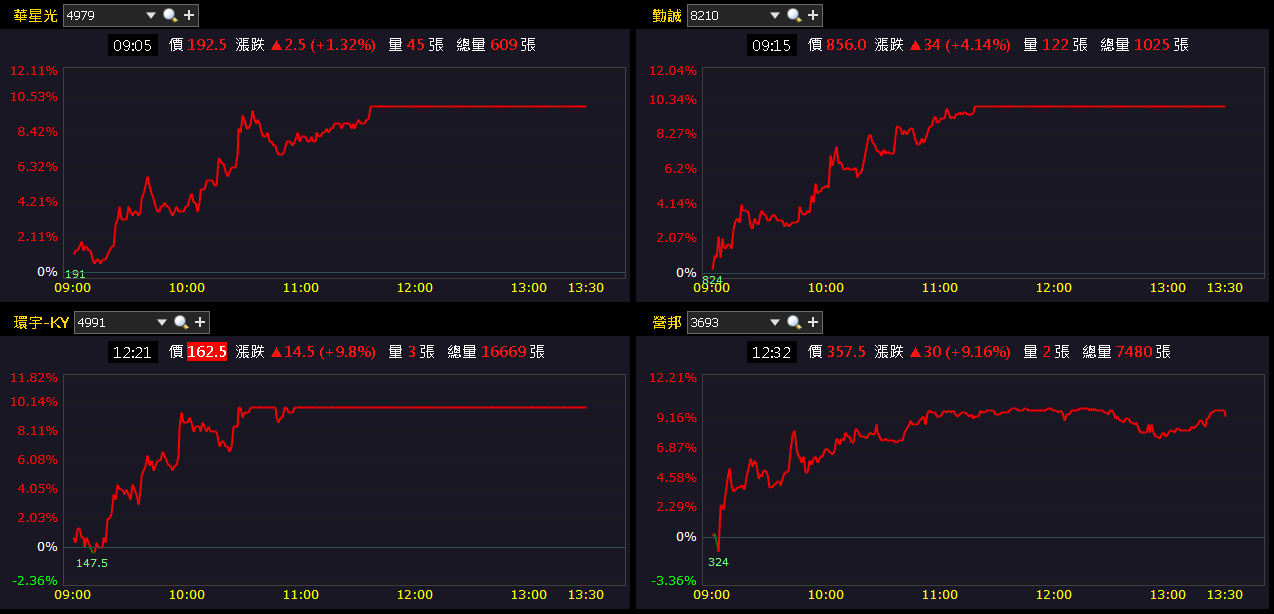Focus the 8210 code input field
This screenshot has width=1274, height=614.
point(728,15)
